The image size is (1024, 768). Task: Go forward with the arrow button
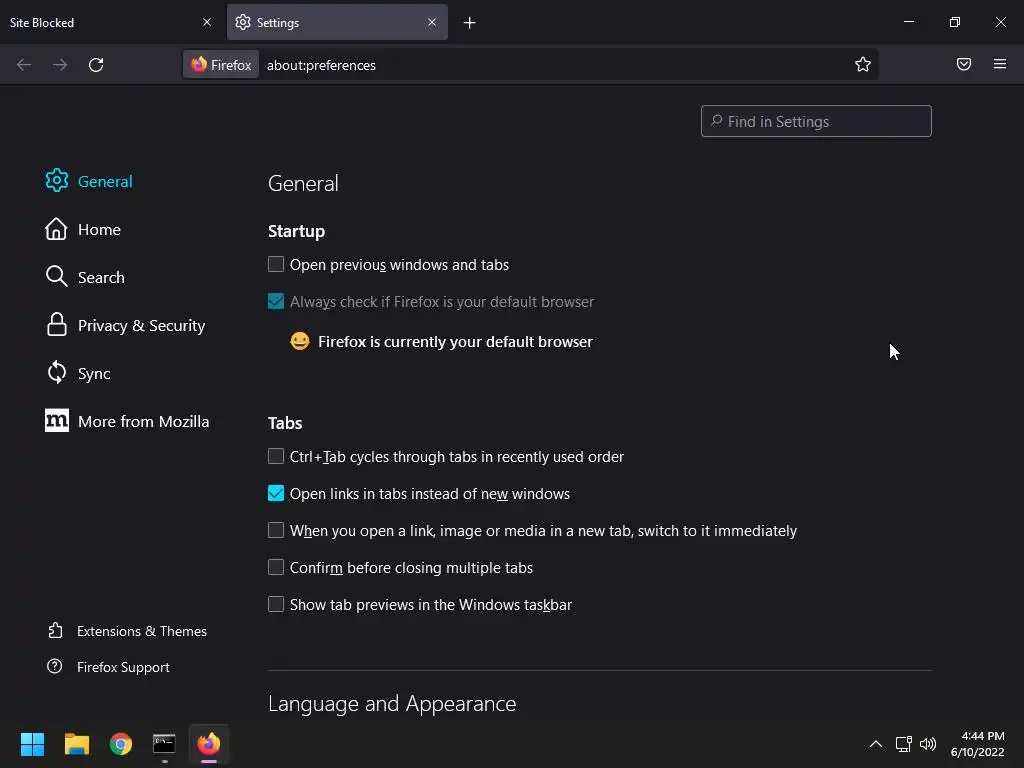coord(60,65)
